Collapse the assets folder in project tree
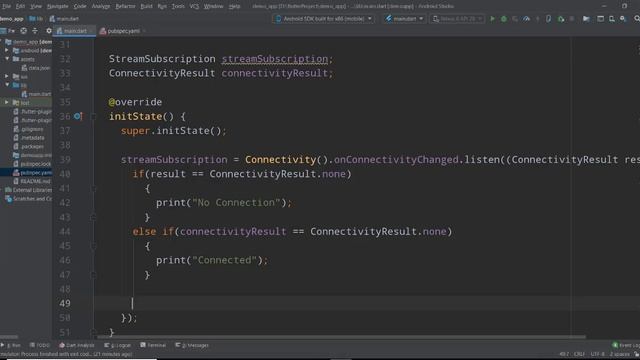This screenshot has height=360, width=640. [x=7, y=59]
